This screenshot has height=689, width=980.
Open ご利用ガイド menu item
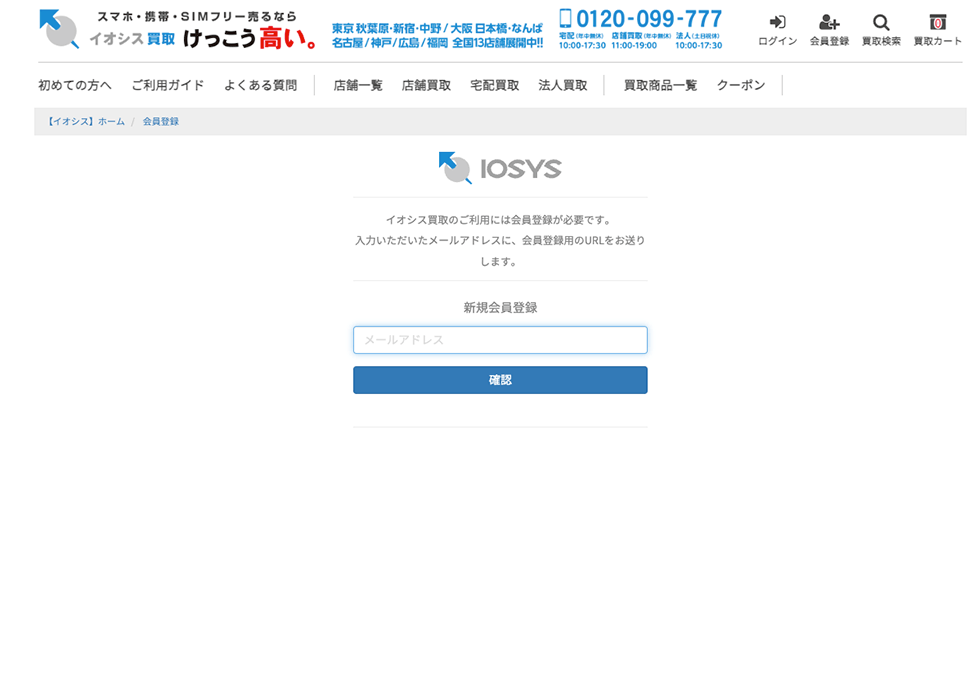click(168, 85)
